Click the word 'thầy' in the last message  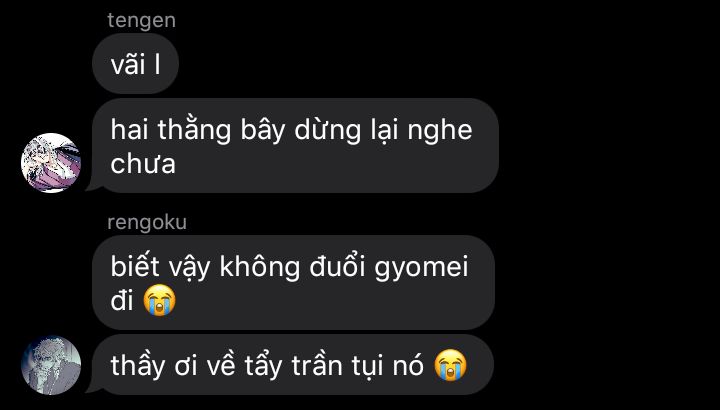[x=137, y=366]
